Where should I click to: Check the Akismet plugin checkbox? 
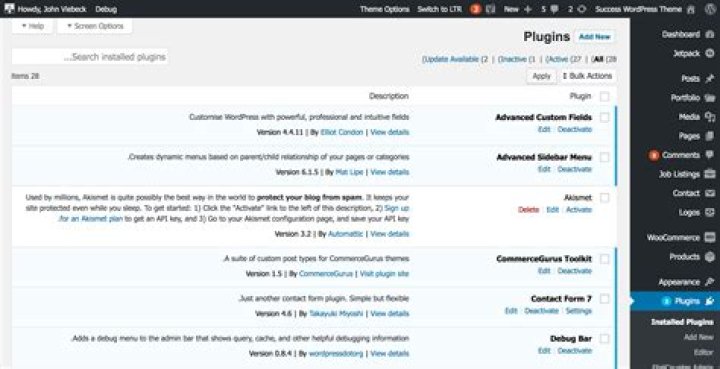click(x=605, y=197)
